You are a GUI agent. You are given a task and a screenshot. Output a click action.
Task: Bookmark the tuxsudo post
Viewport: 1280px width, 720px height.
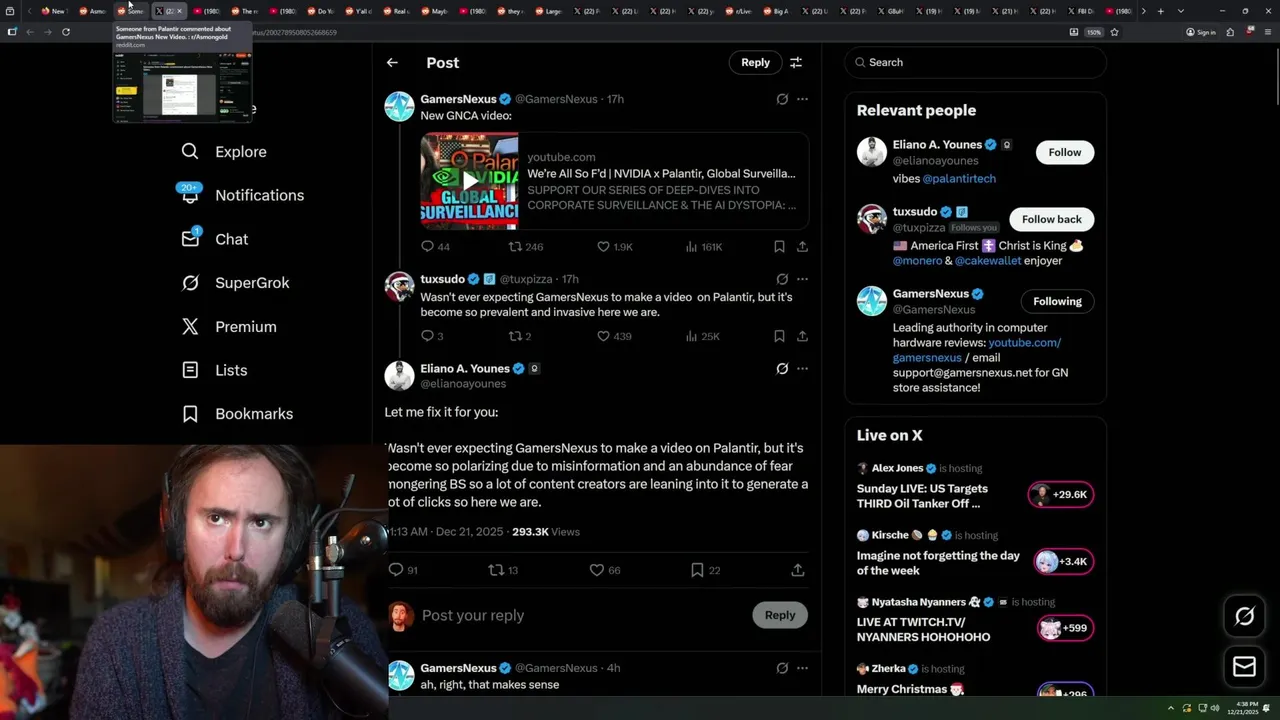pos(779,336)
